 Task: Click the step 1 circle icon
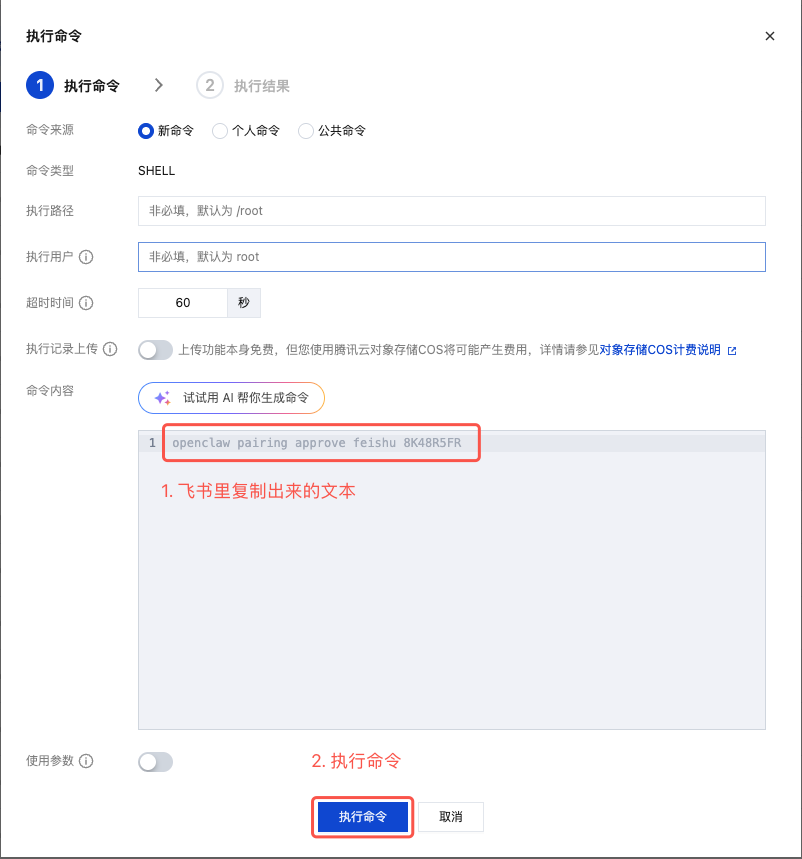click(x=40, y=86)
